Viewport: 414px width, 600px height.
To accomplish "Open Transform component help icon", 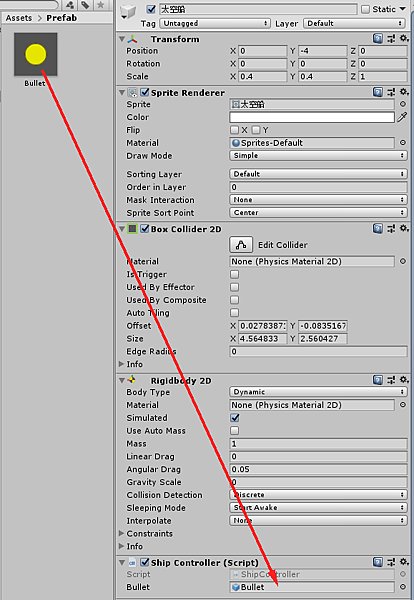I will pyautogui.click(x=377, y=38).
